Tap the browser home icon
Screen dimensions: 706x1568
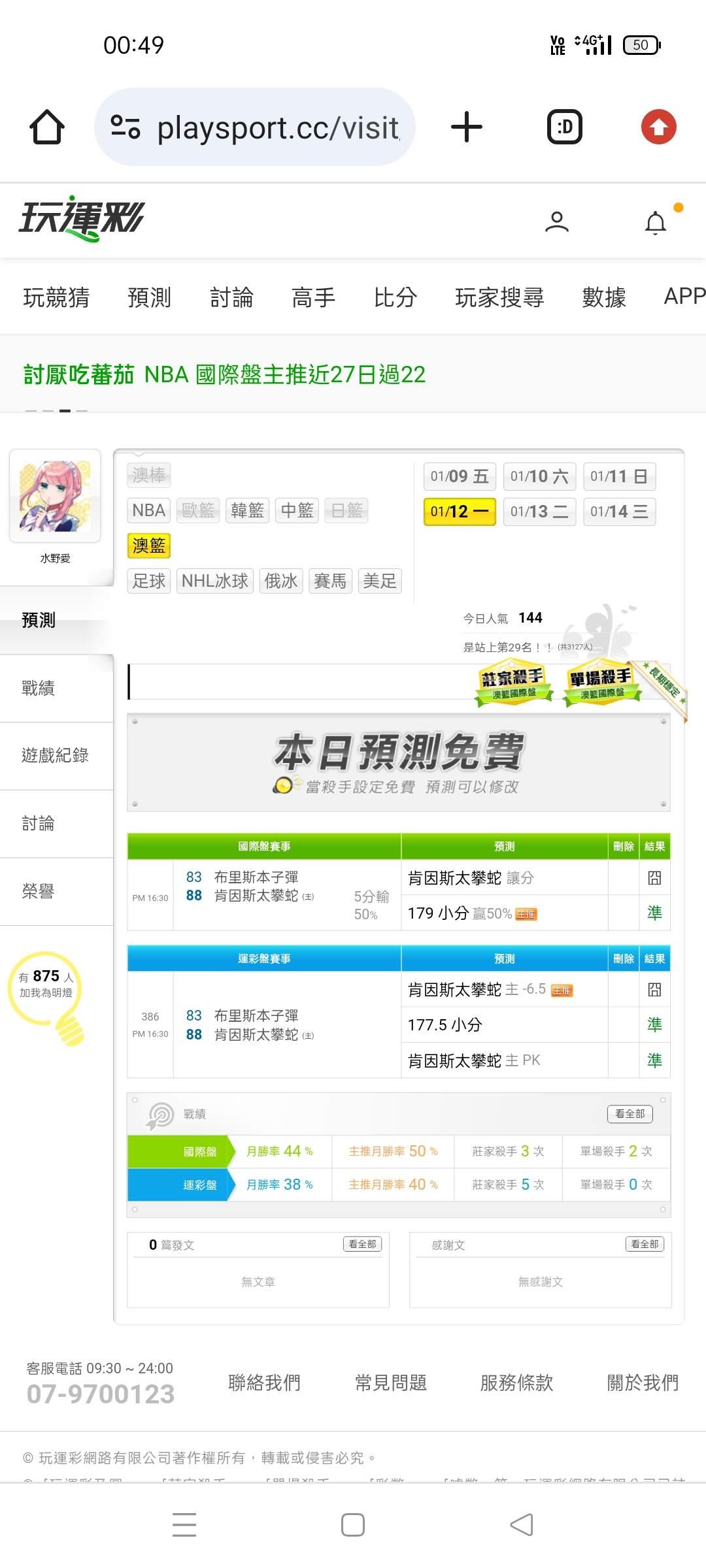47,127
